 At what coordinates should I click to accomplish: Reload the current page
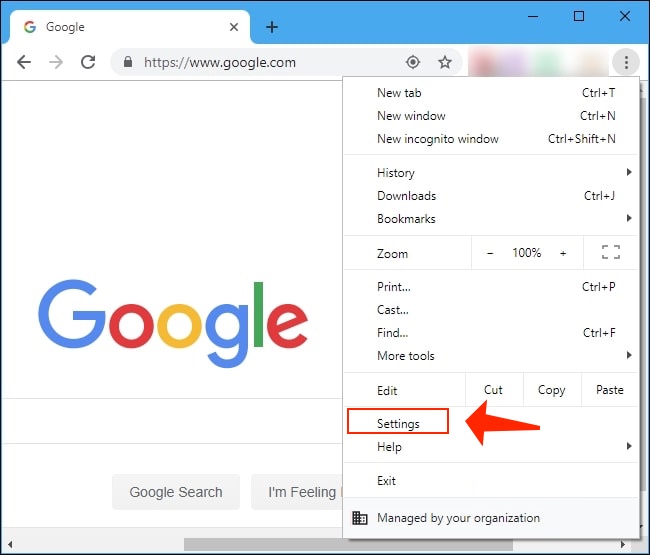coord(88,62)
